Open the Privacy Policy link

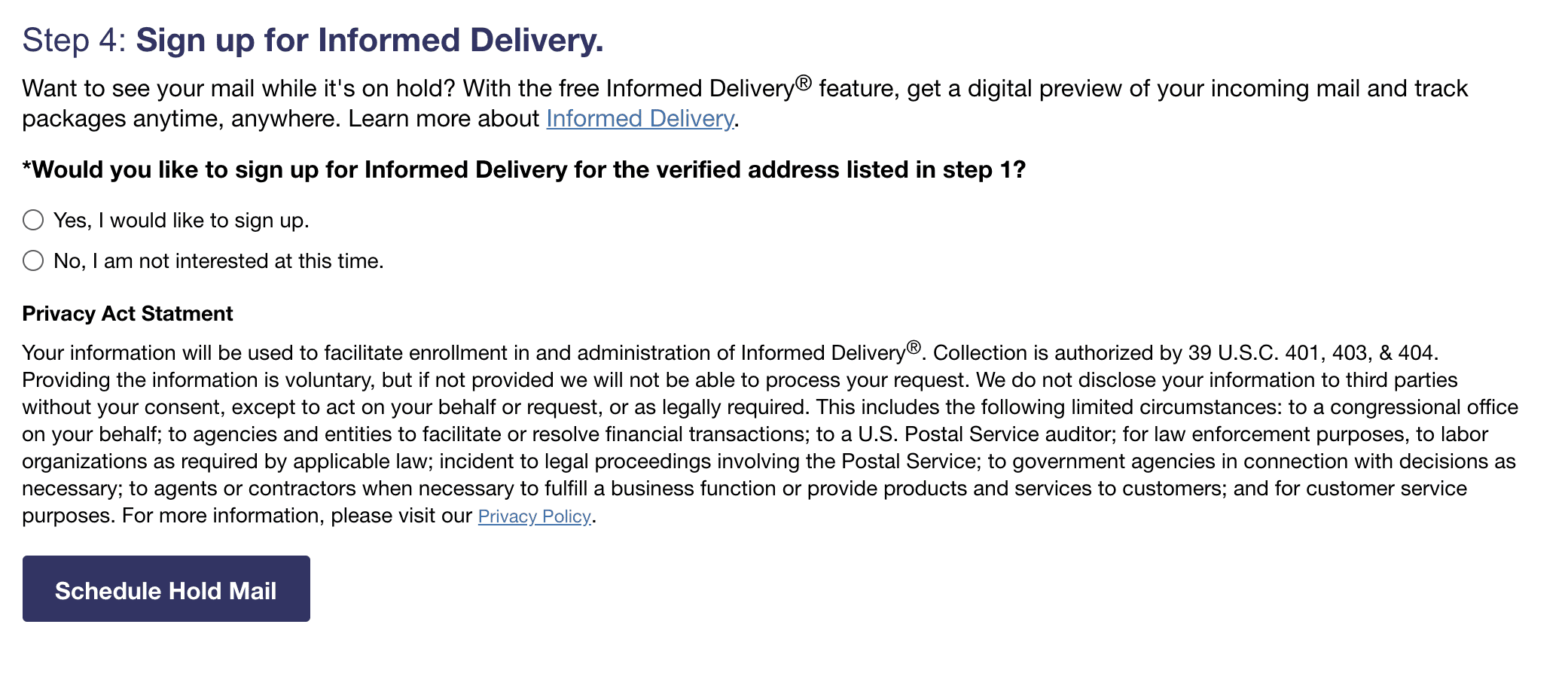tap(535, 516)
